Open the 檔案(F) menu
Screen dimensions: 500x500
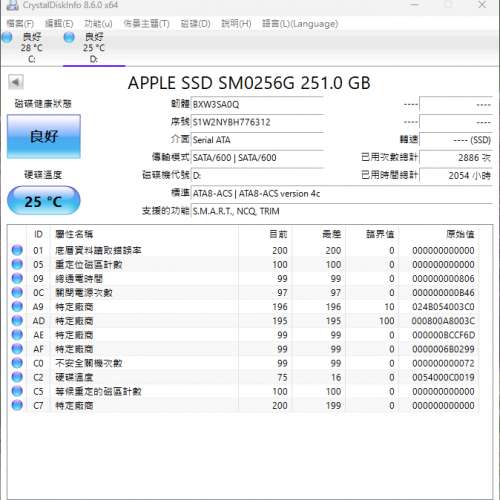[x=20, y=24]
